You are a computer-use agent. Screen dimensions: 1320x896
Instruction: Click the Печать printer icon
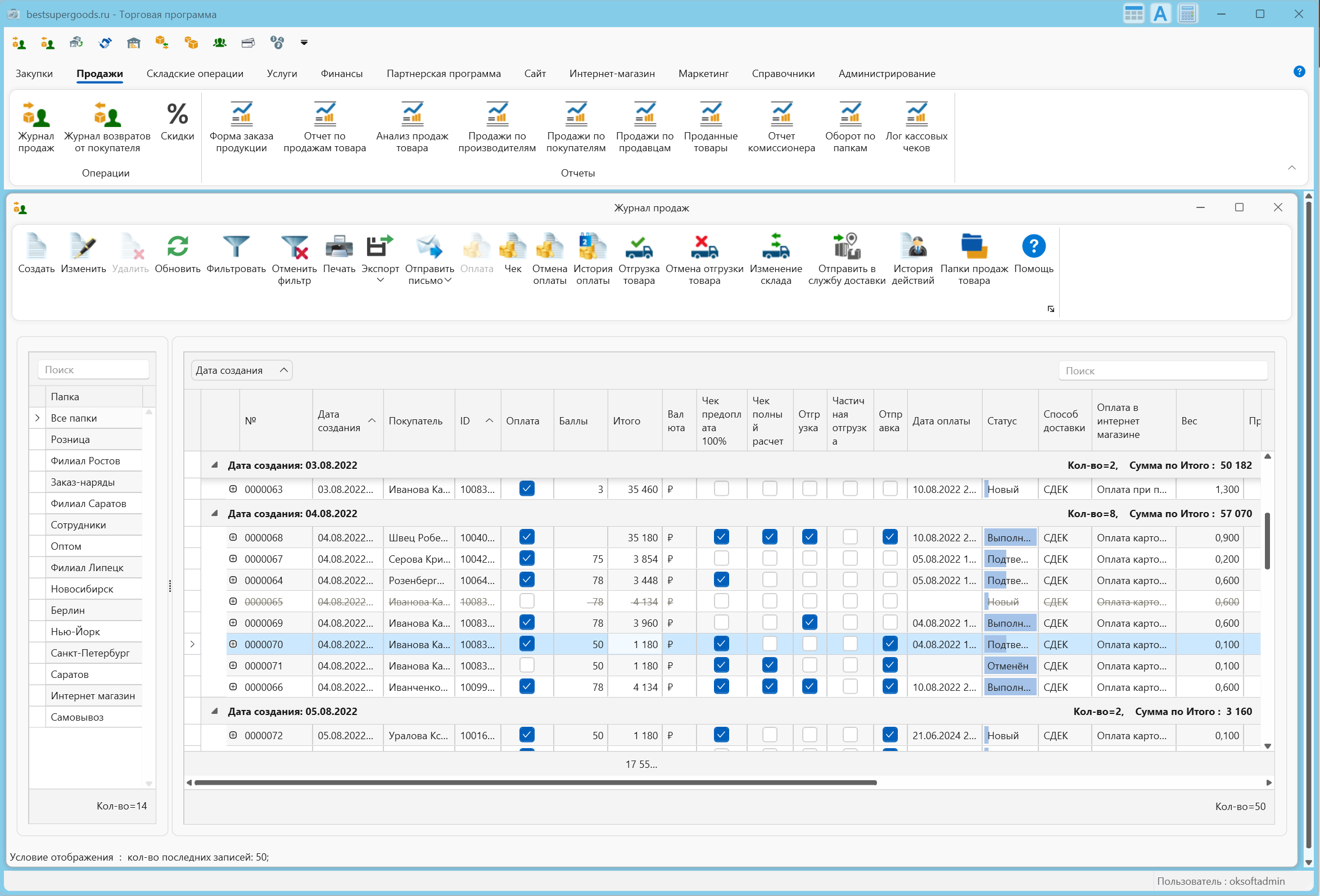tap(339, 247)
